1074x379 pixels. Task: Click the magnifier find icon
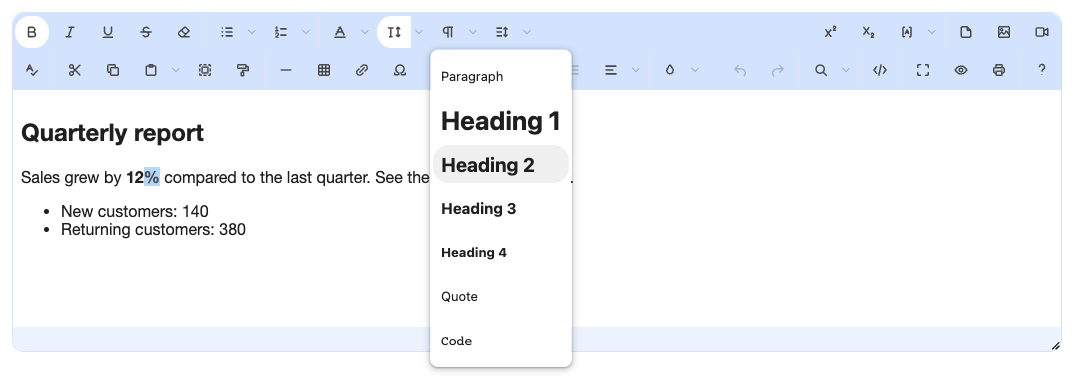tap(821, 70)
